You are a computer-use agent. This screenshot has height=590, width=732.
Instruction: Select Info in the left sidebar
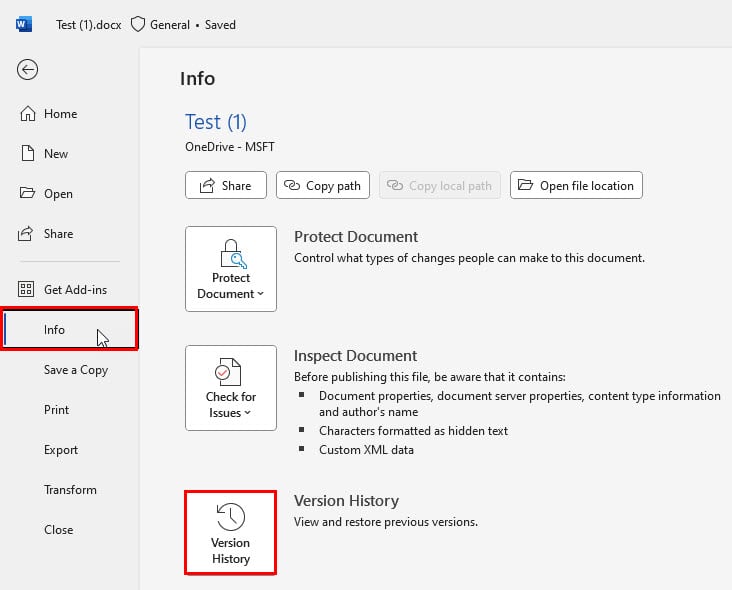(x=54, y=330)
